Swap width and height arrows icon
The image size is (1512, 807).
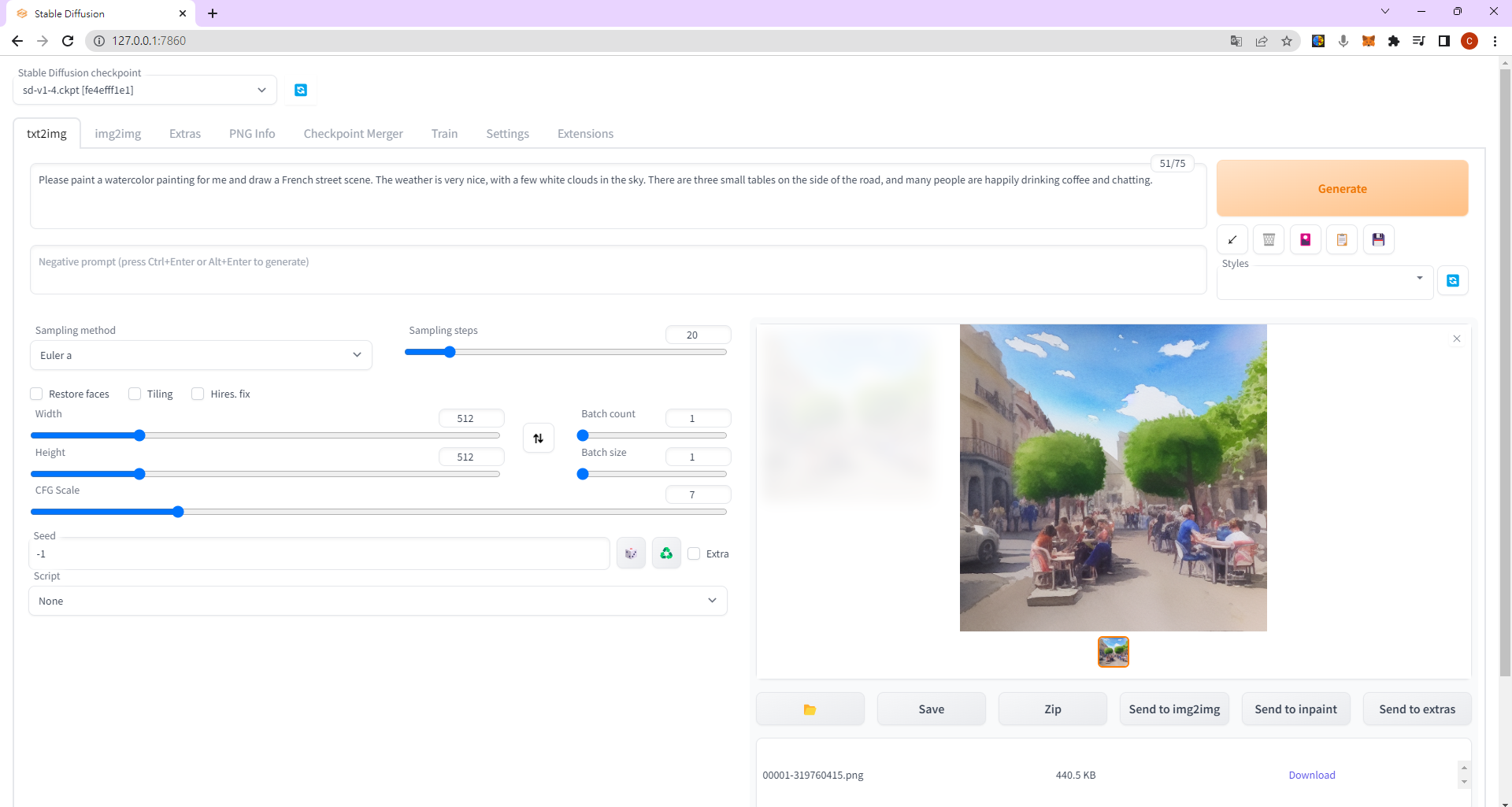point(539,438)
